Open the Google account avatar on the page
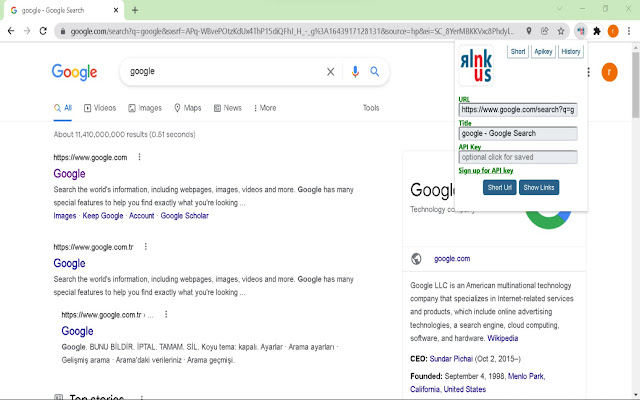640x400 pixels. pyautogui.click(x=609, y=72)
